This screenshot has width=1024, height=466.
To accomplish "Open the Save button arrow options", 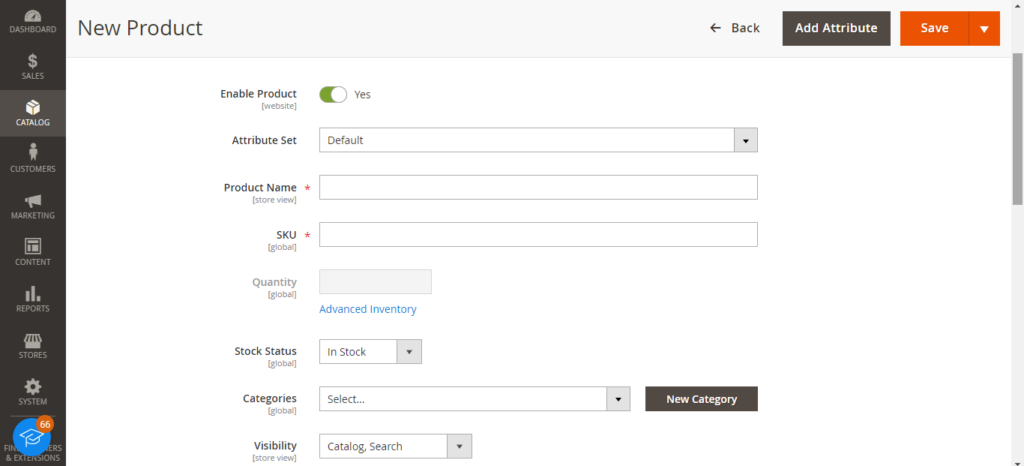I will 984,29.
